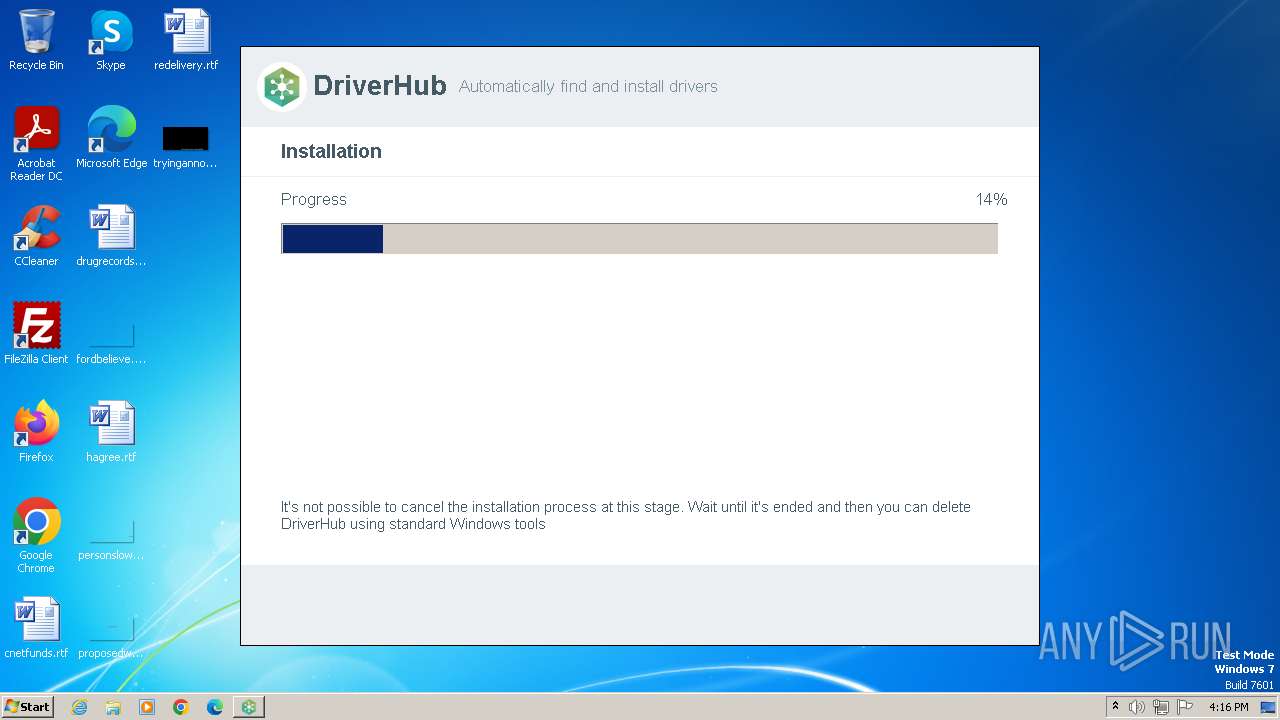Click the Progress label
The width and height of the screenshot is (1280, 720).
tap(314, 199)
